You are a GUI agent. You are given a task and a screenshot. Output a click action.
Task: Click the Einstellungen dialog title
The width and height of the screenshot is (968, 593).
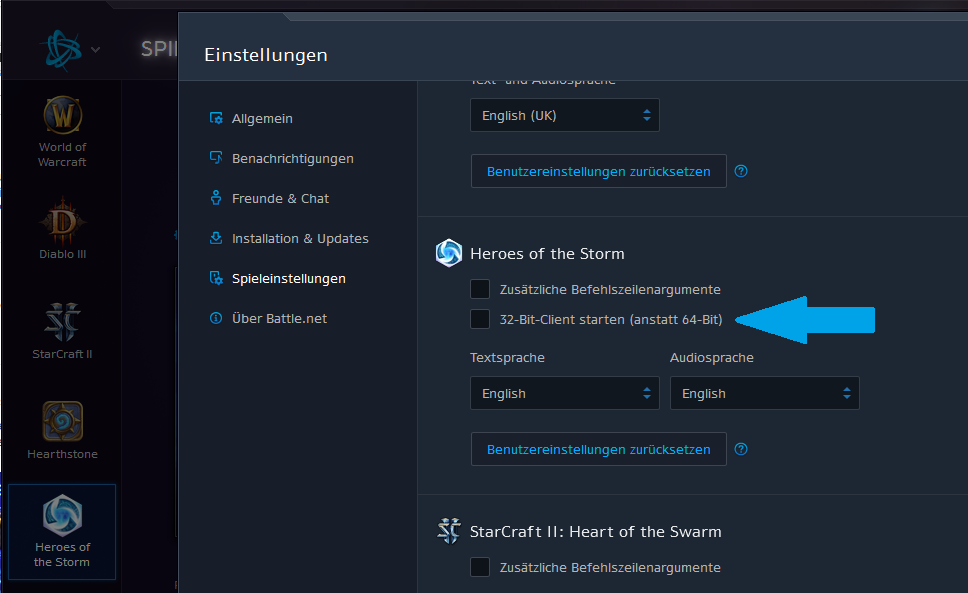(x=266, y=55)
